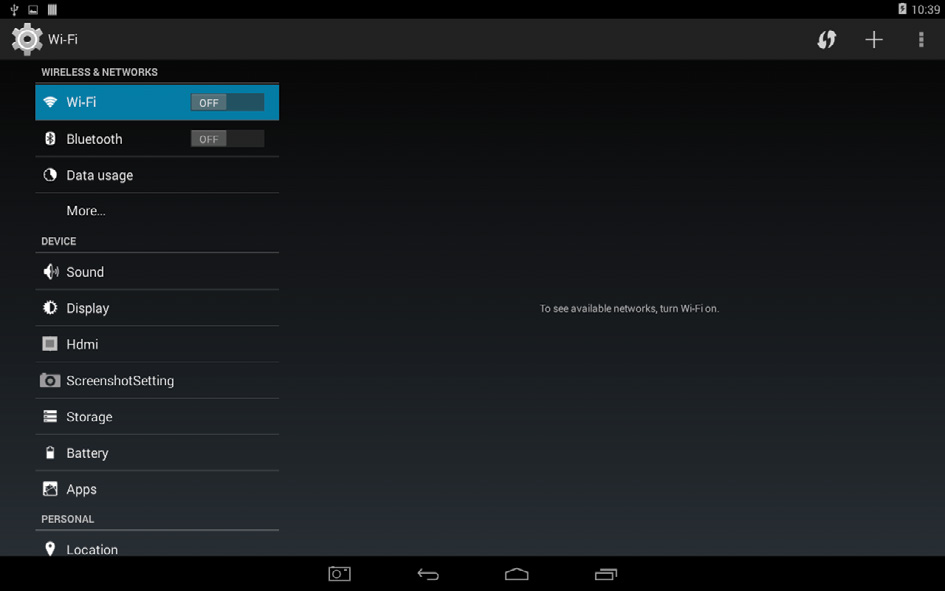Tap the WPS push button sync icon
This screenshot has height=591, width=945.
[826, 40]
